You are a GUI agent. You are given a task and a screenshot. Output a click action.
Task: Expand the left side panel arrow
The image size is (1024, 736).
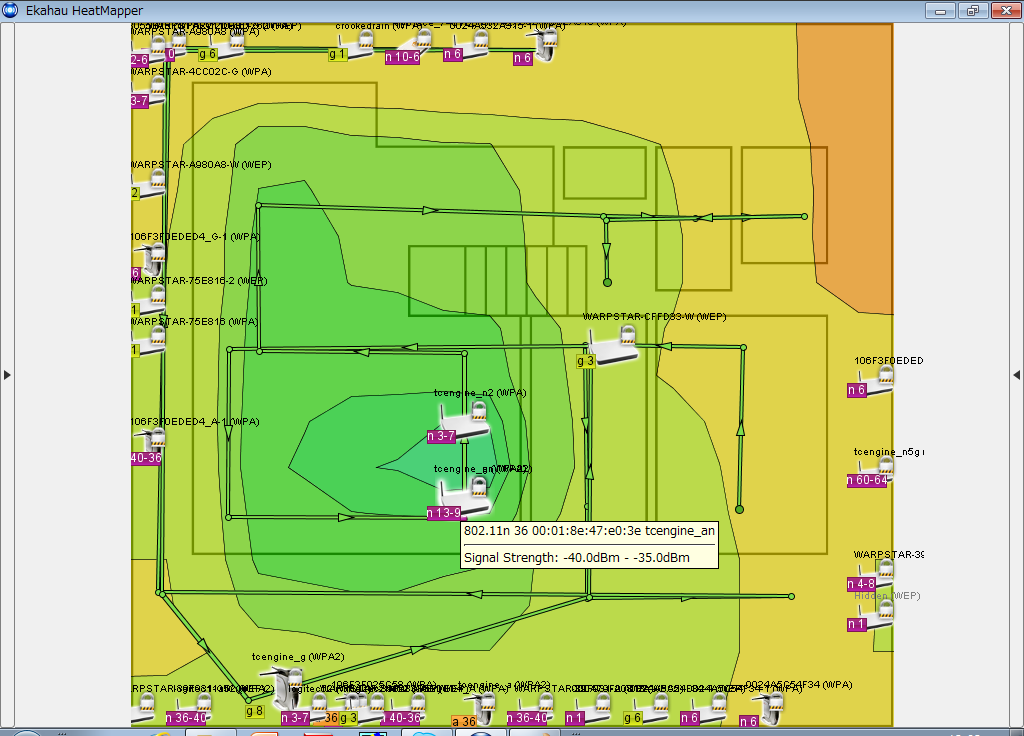tap(7, 375)
